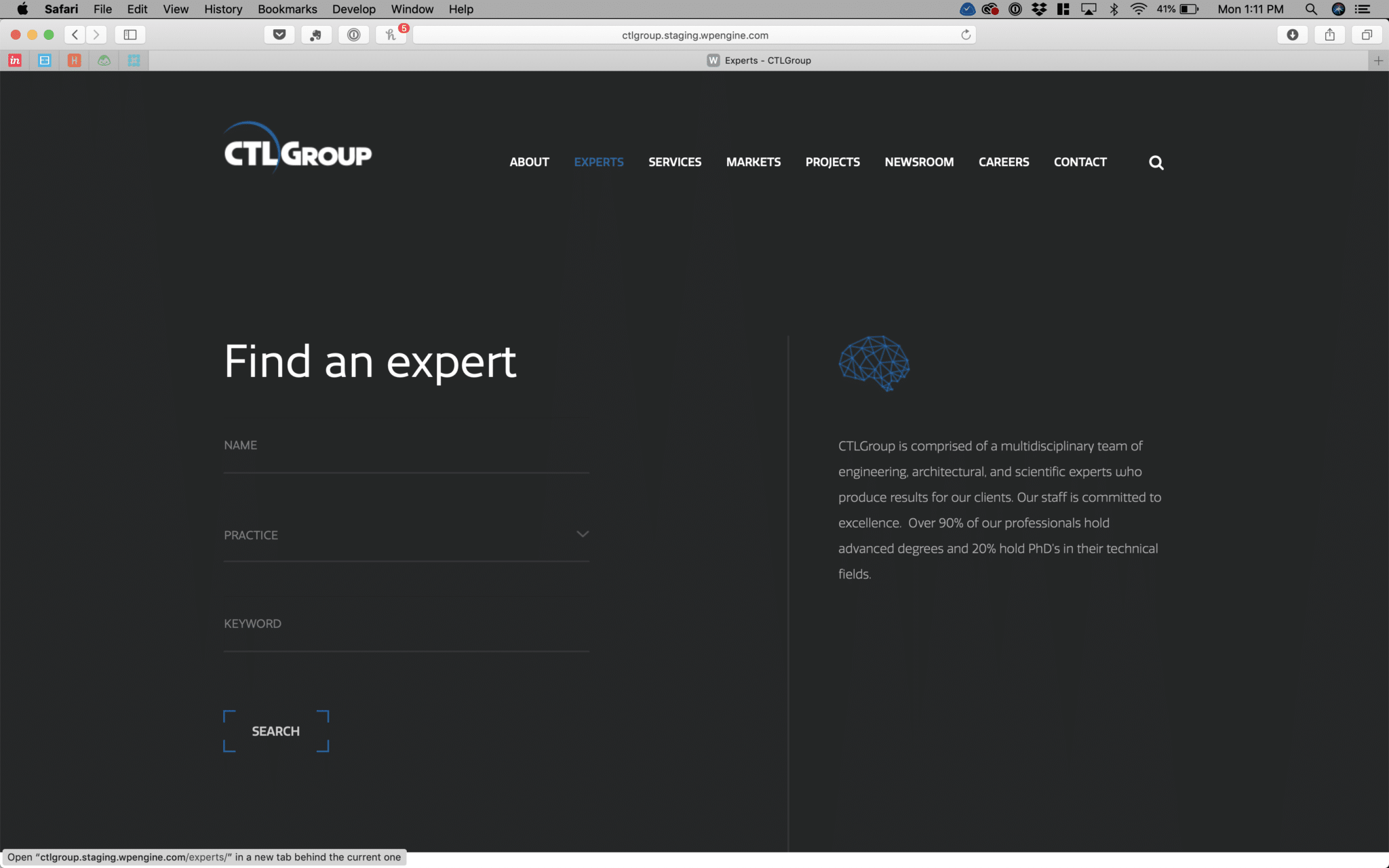Viewport: 1389px width, 868px height.
Task: Click the SEARCH button on the form
Action: pos(275,731)
